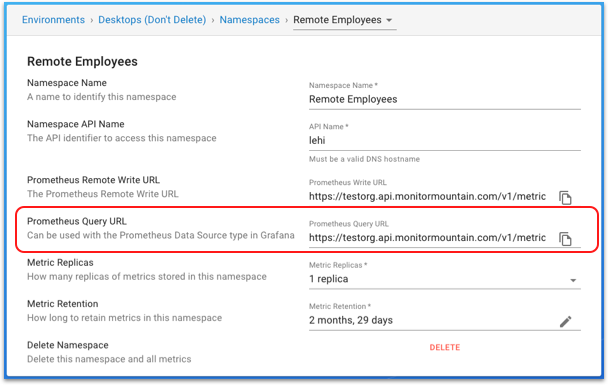Click the red DELETE button
This screenshot has height=385, width=608.
pos(445,347)
